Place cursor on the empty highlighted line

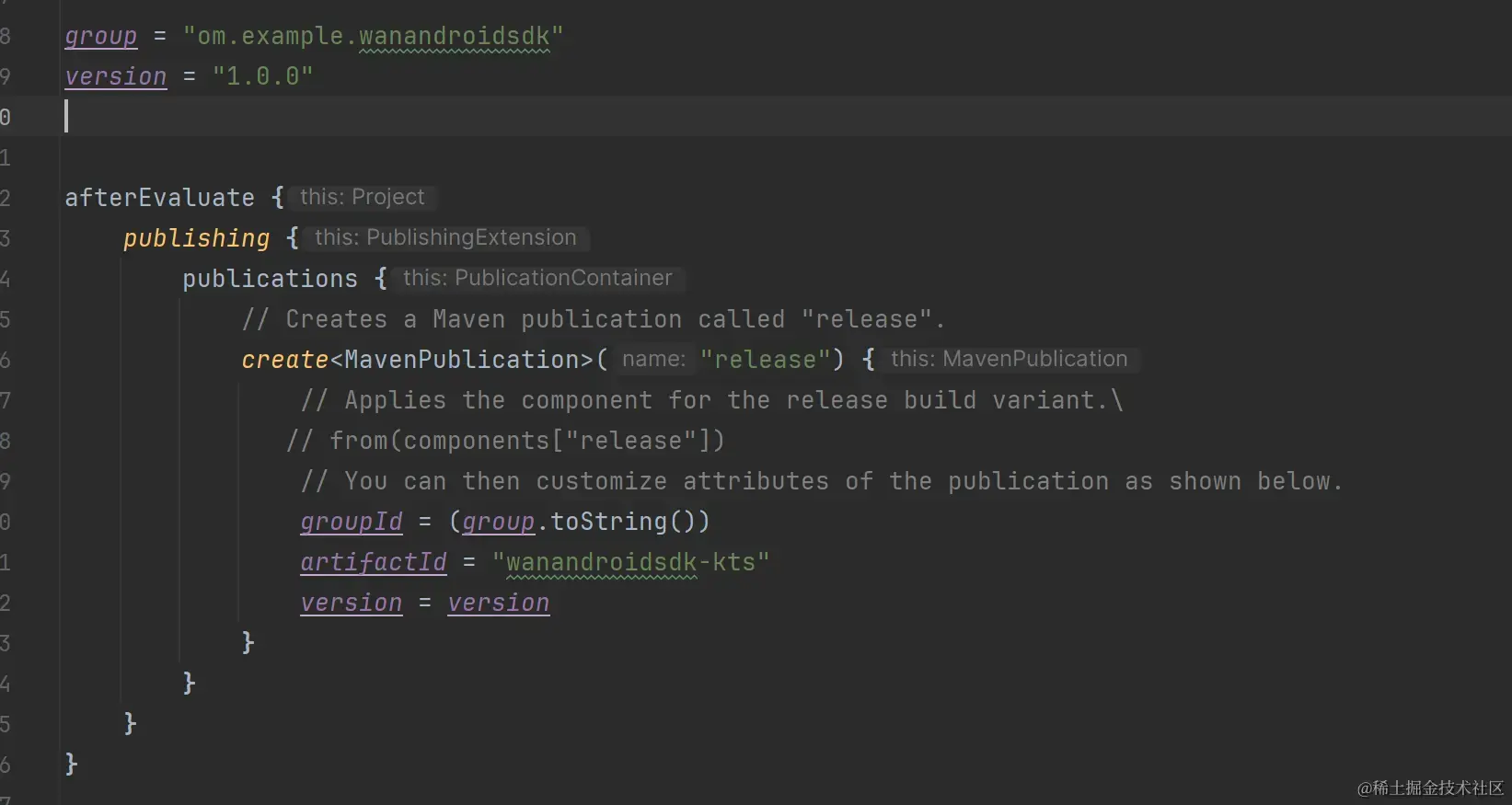(x=755, y=117)
